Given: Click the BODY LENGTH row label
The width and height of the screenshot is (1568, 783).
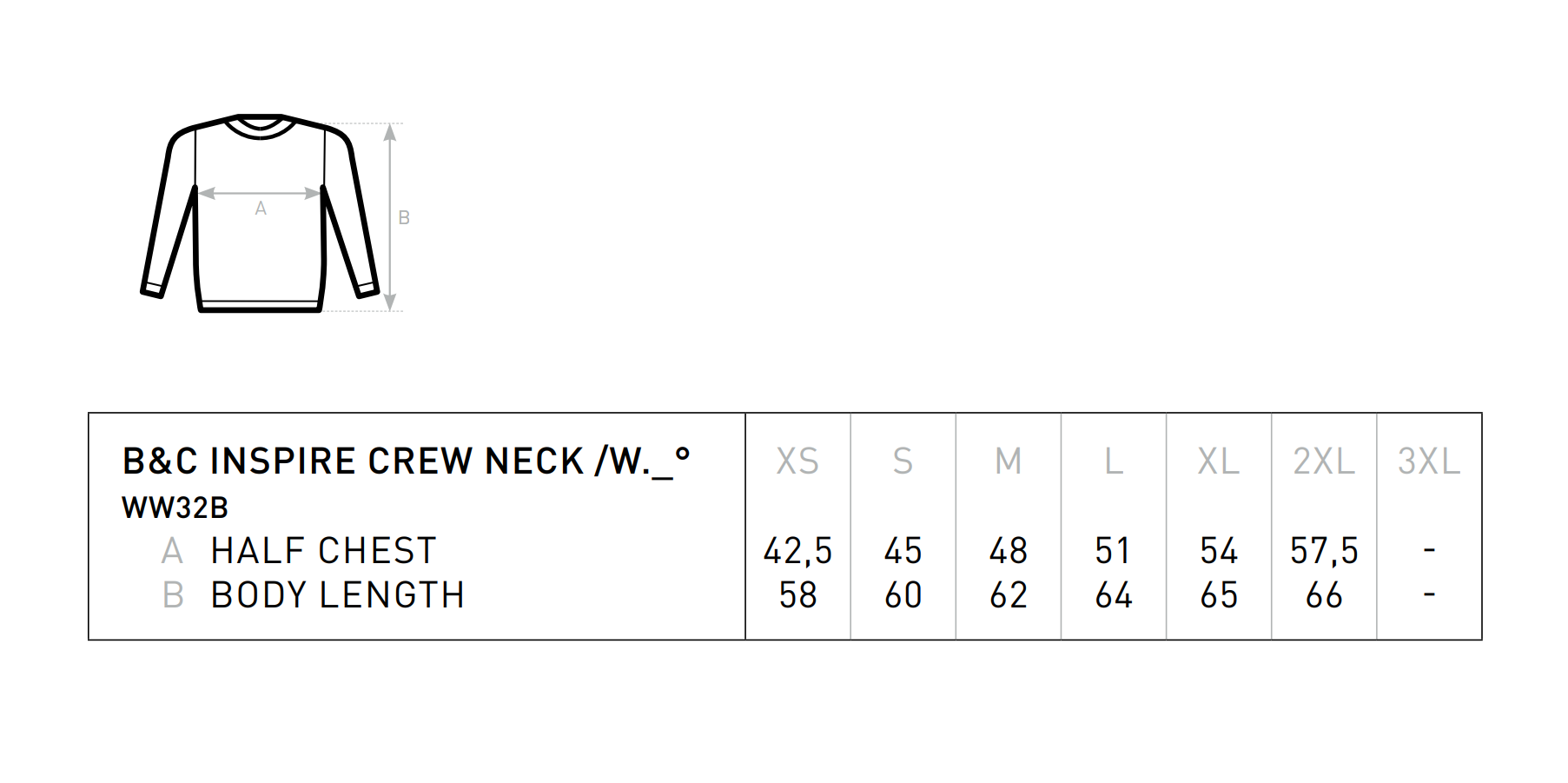Looking at the screenshot, I should click(338, 595).
